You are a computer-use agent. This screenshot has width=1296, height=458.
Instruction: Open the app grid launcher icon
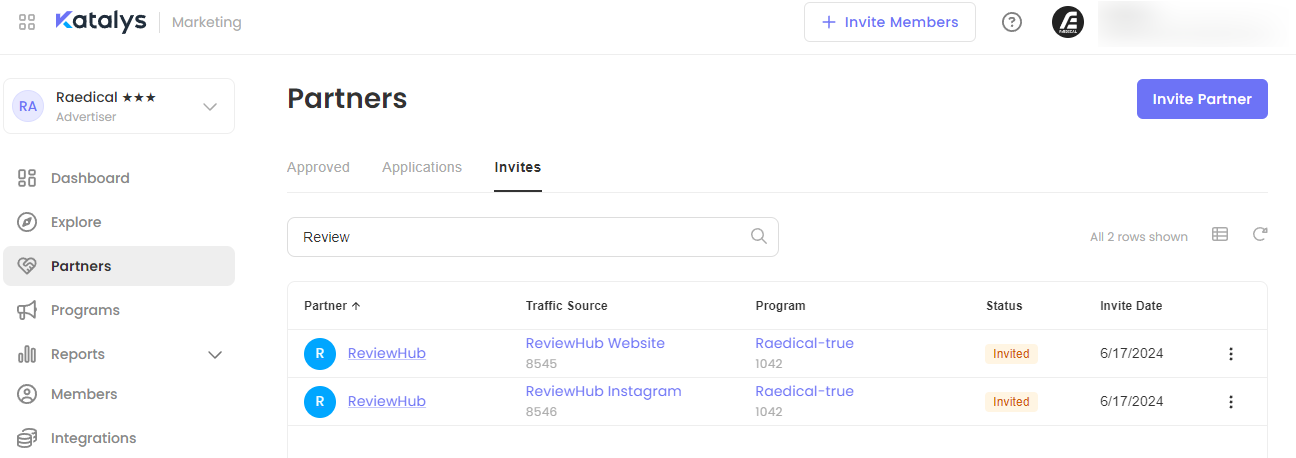(27, 22)
